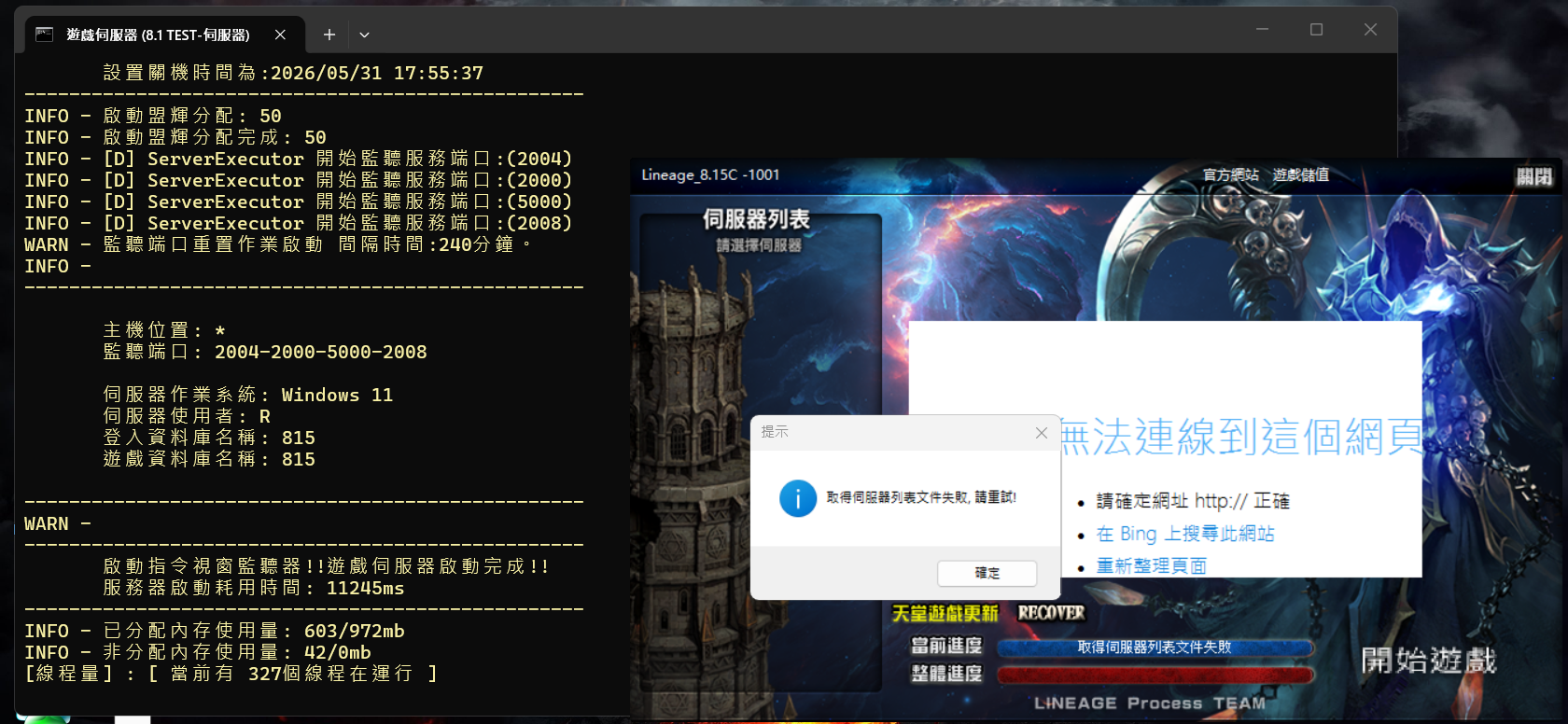Click the terminal icon on the server tab

[x=44, y=35]
